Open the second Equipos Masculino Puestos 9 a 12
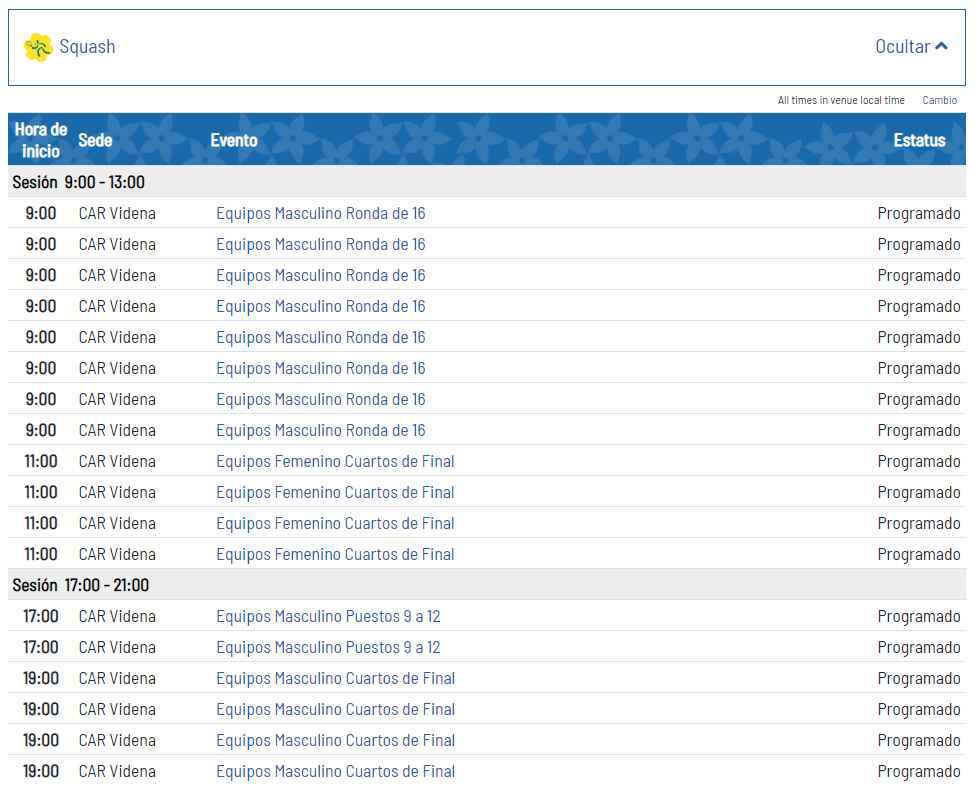Image resolution: width=978 pixels, height=785 pixels. 328,647
